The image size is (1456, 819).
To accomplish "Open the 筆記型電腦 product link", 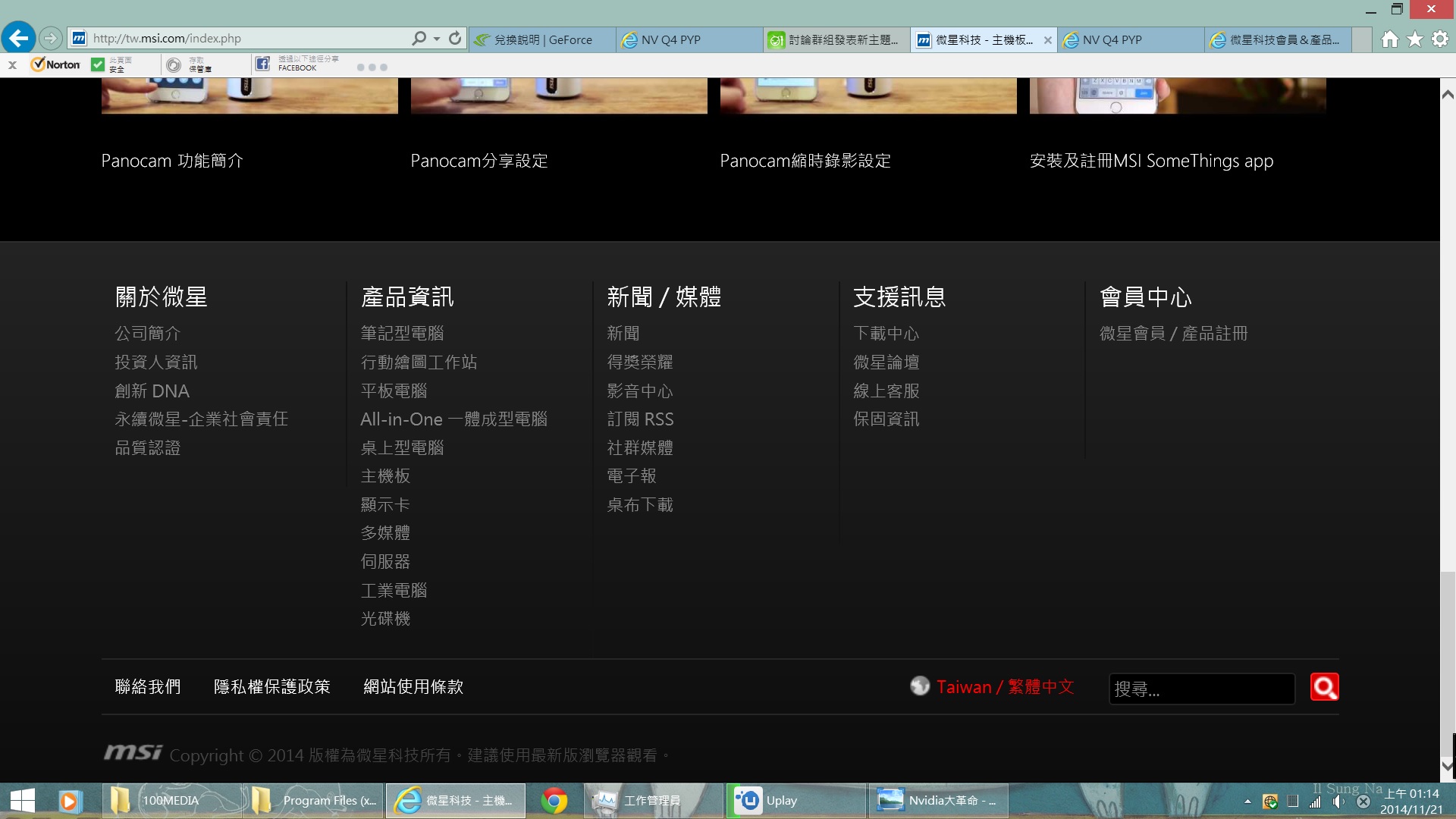I will pyautogui.click(x=403, y=334).
